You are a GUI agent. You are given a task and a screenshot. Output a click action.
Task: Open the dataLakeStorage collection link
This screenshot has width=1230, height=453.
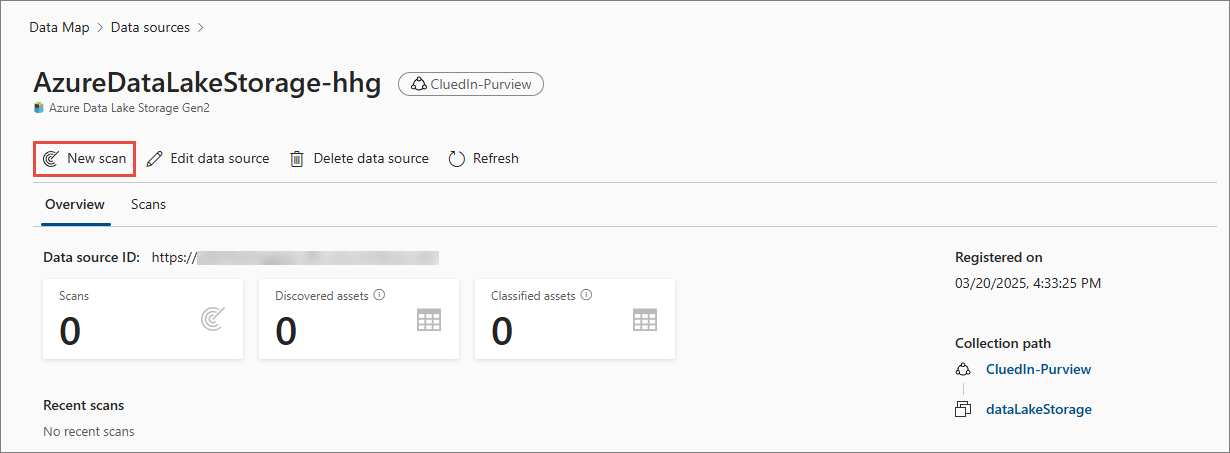[x=1039, y=409]
